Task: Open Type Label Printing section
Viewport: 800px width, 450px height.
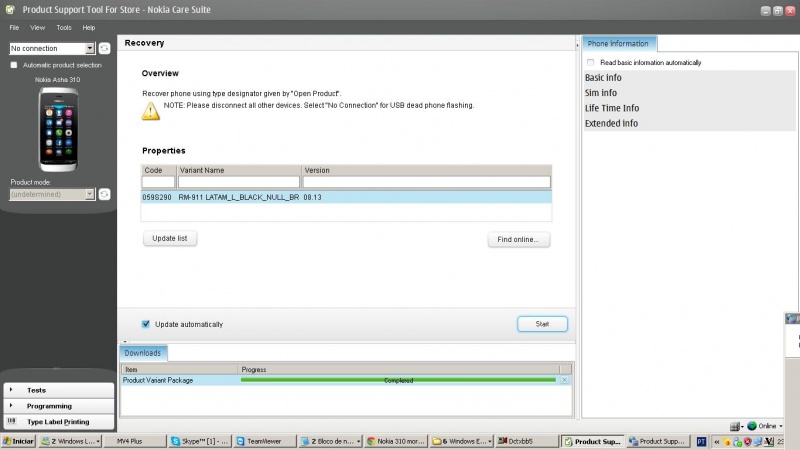Action: [59, 422]
